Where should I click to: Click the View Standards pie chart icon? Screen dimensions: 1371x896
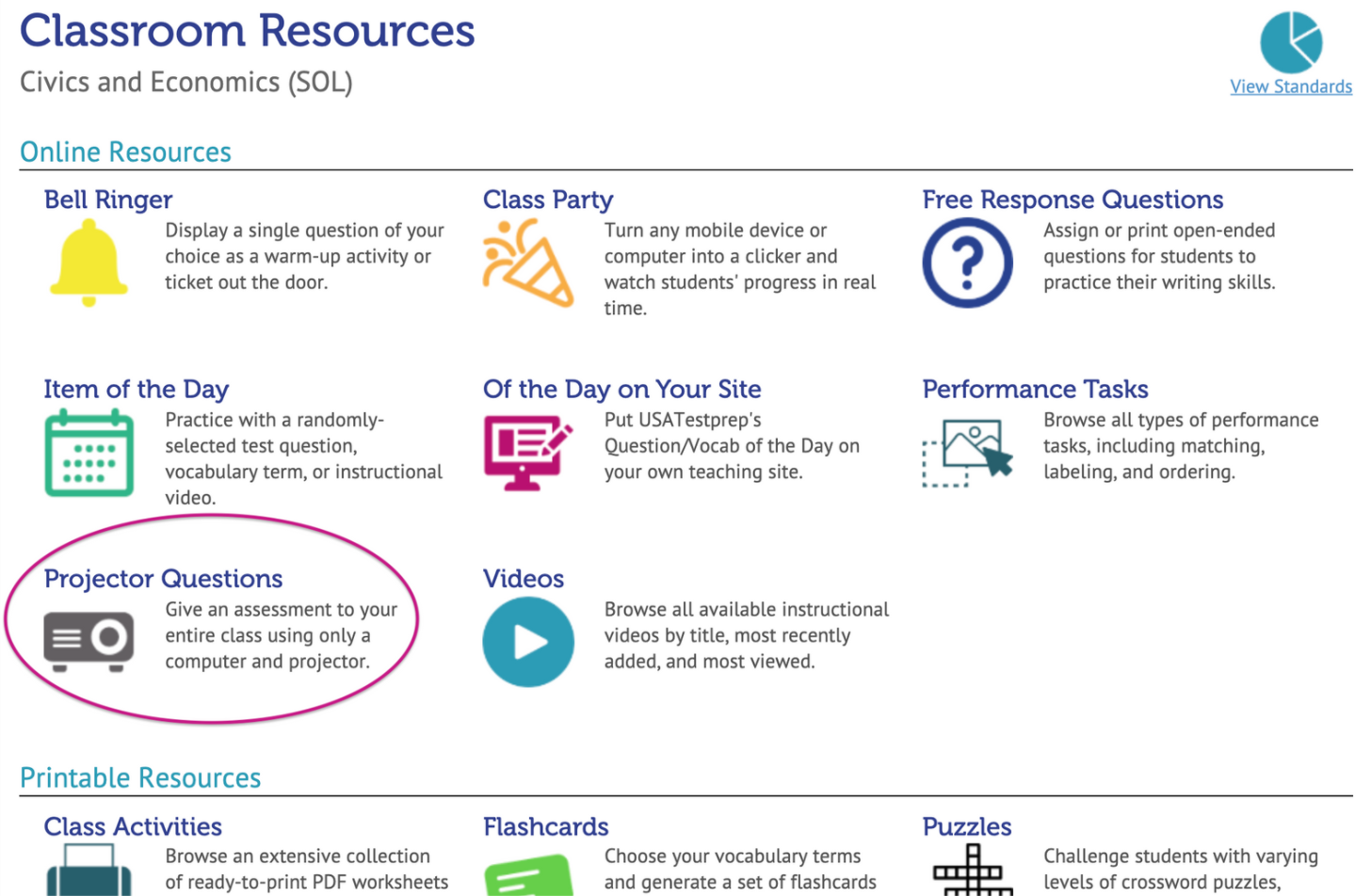point(1291,41)
